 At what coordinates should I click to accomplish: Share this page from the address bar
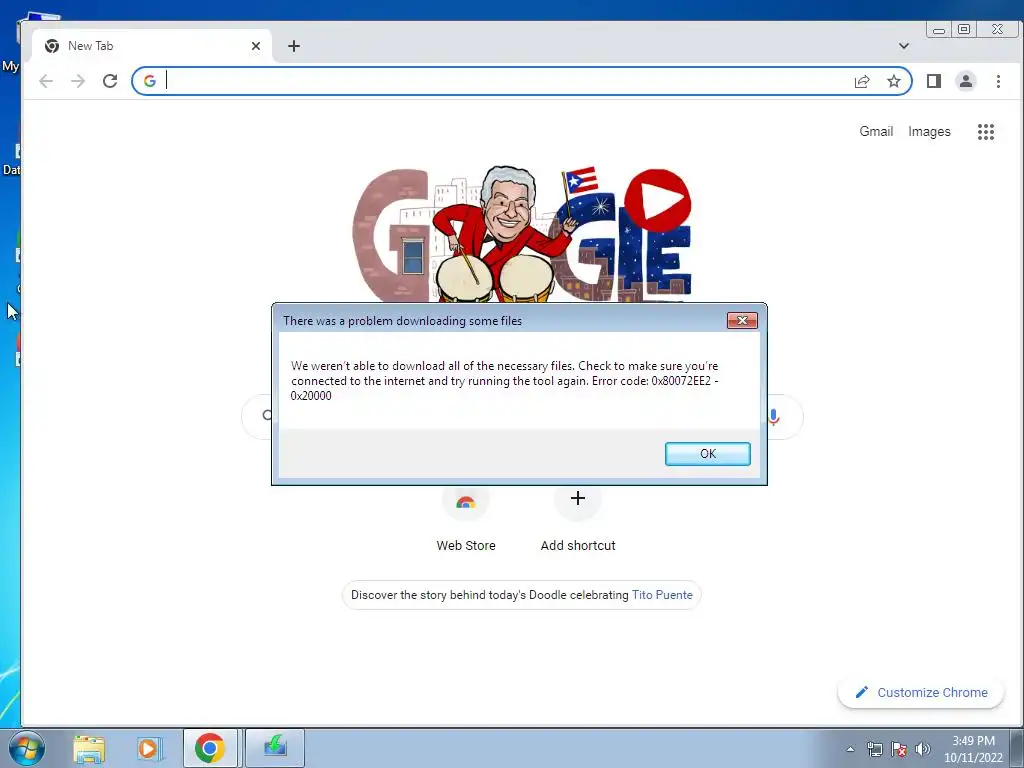862,81
